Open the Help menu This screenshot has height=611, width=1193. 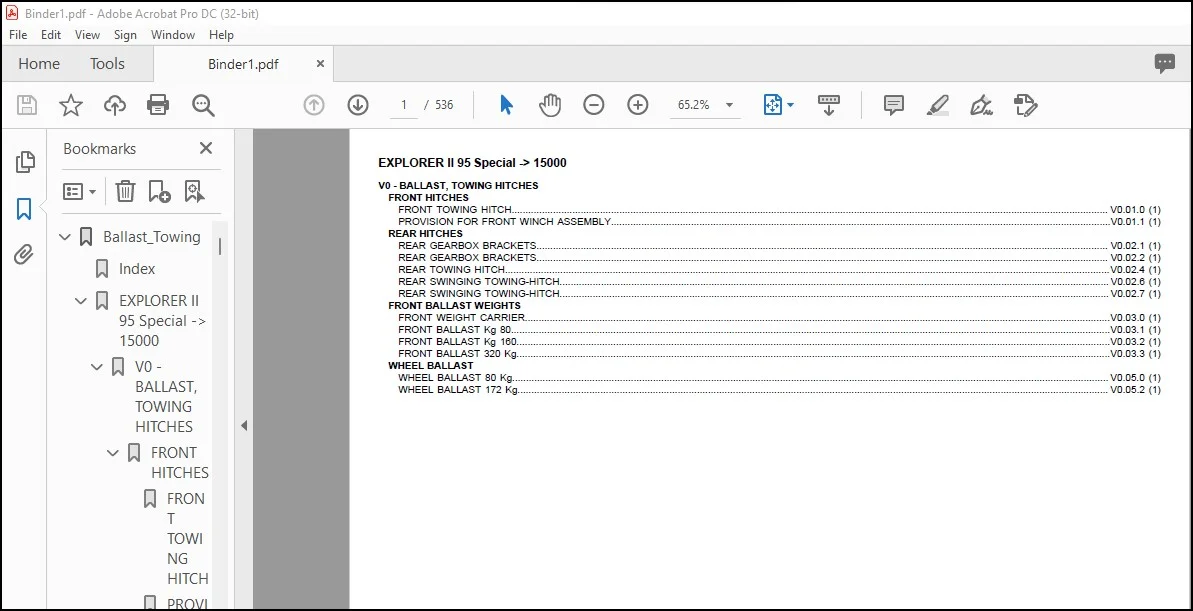(x=221, y=35)
